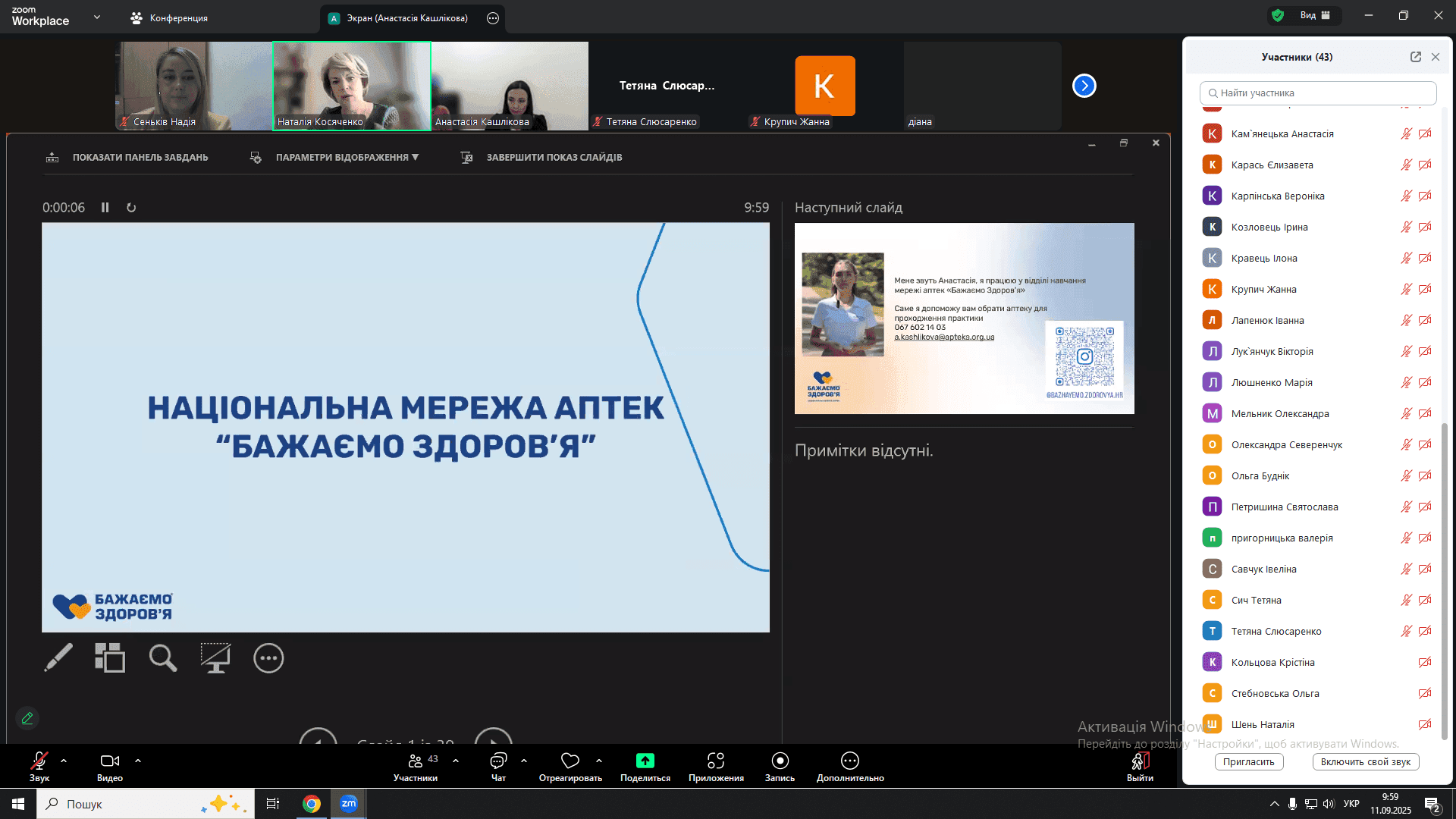Open the screen share tab more options
Screen dimensions: 1456x819
point(493,17)
